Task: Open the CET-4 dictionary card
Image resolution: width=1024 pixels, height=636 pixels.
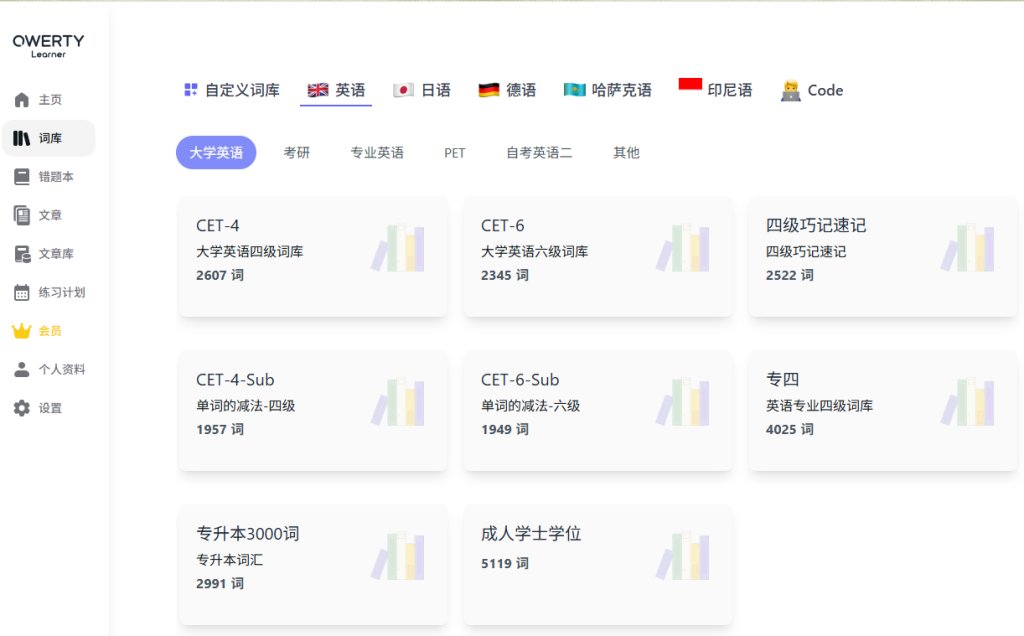Action: point(313,256)
